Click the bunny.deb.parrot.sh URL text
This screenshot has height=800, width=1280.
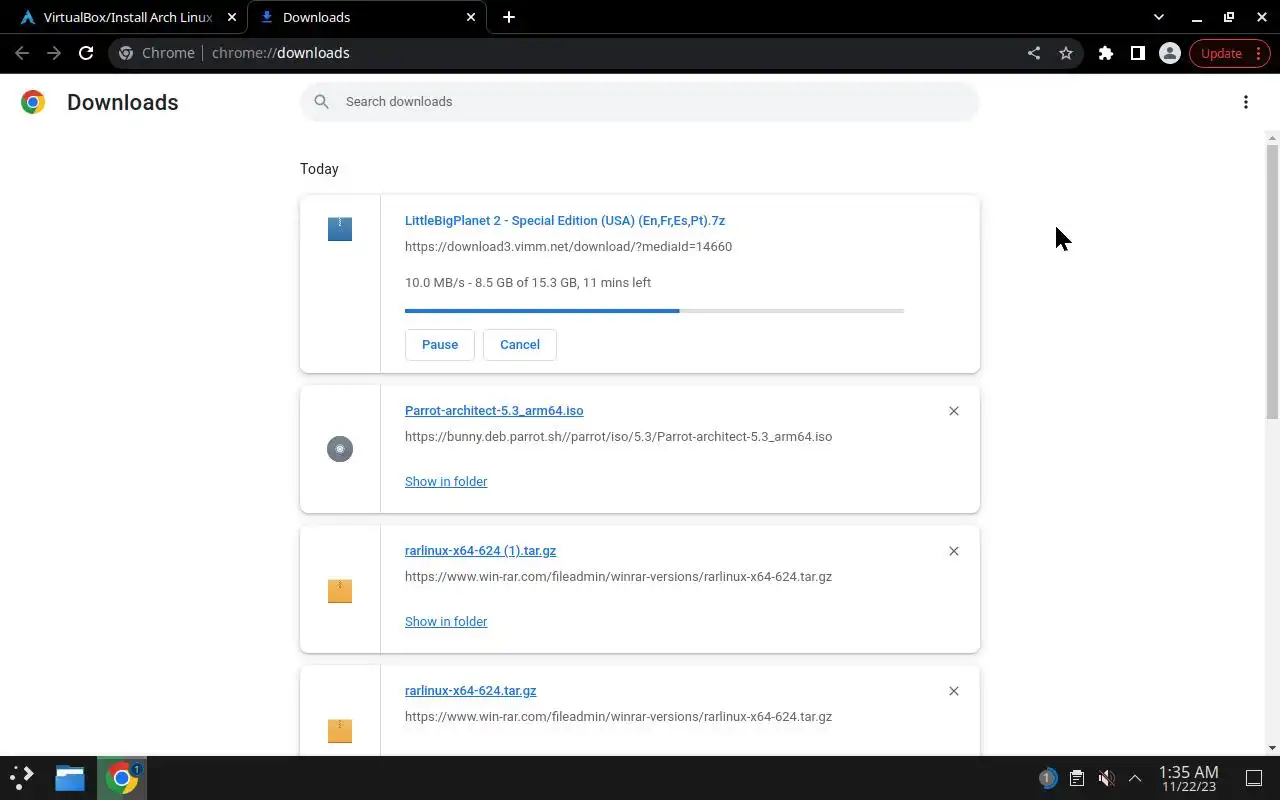click(618, 437)
